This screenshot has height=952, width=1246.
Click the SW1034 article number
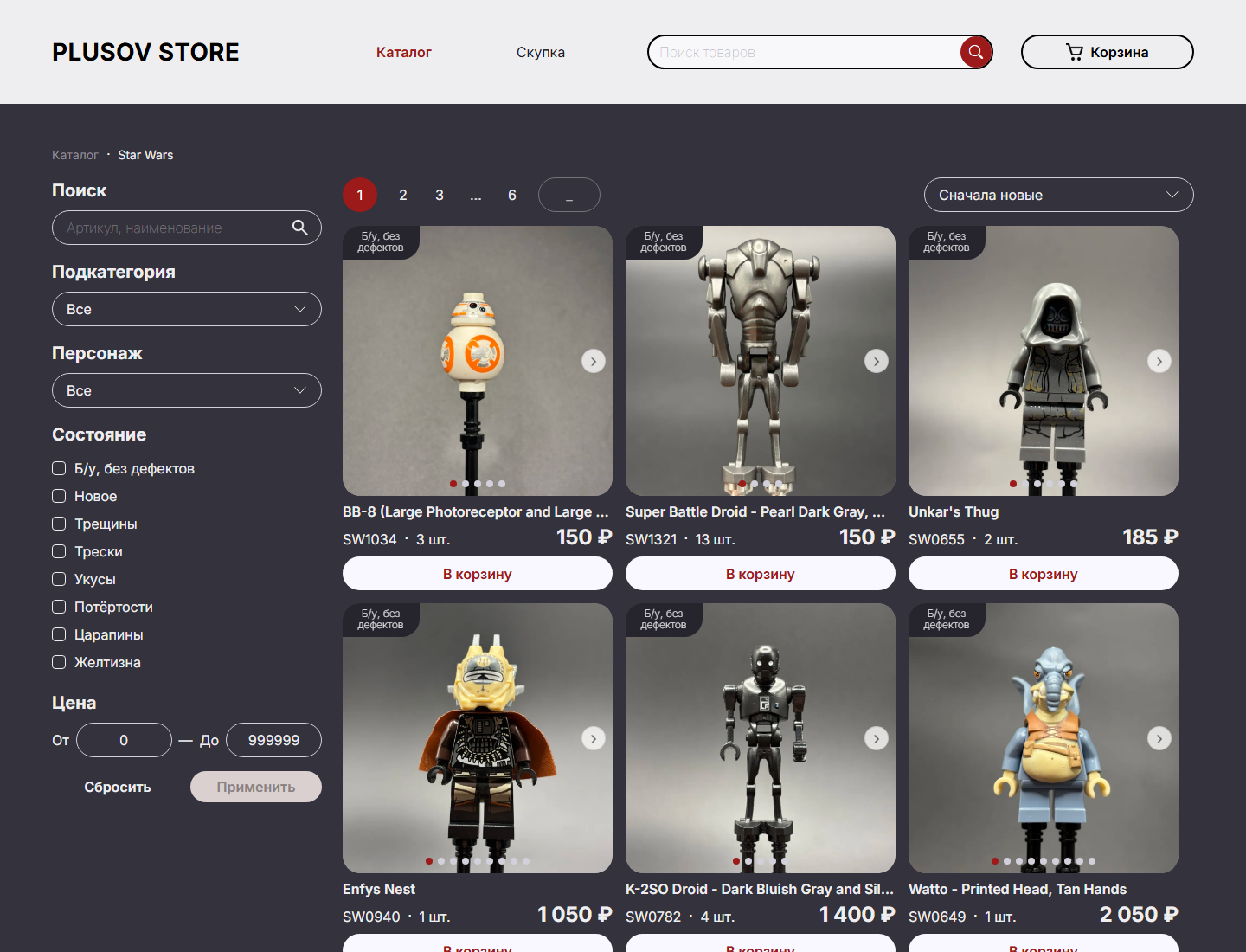pos(369,539)
